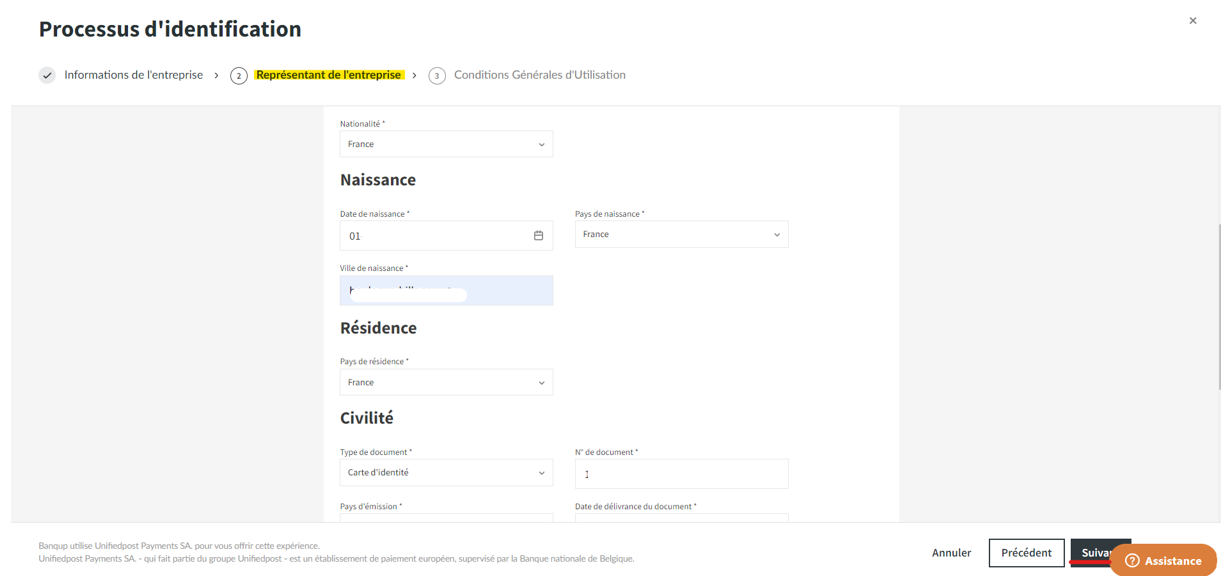This screenshot has width=1225, height=576.
Task: Click the chevron arrow after Informations de l'entreprise
Action: click(216, 75)
